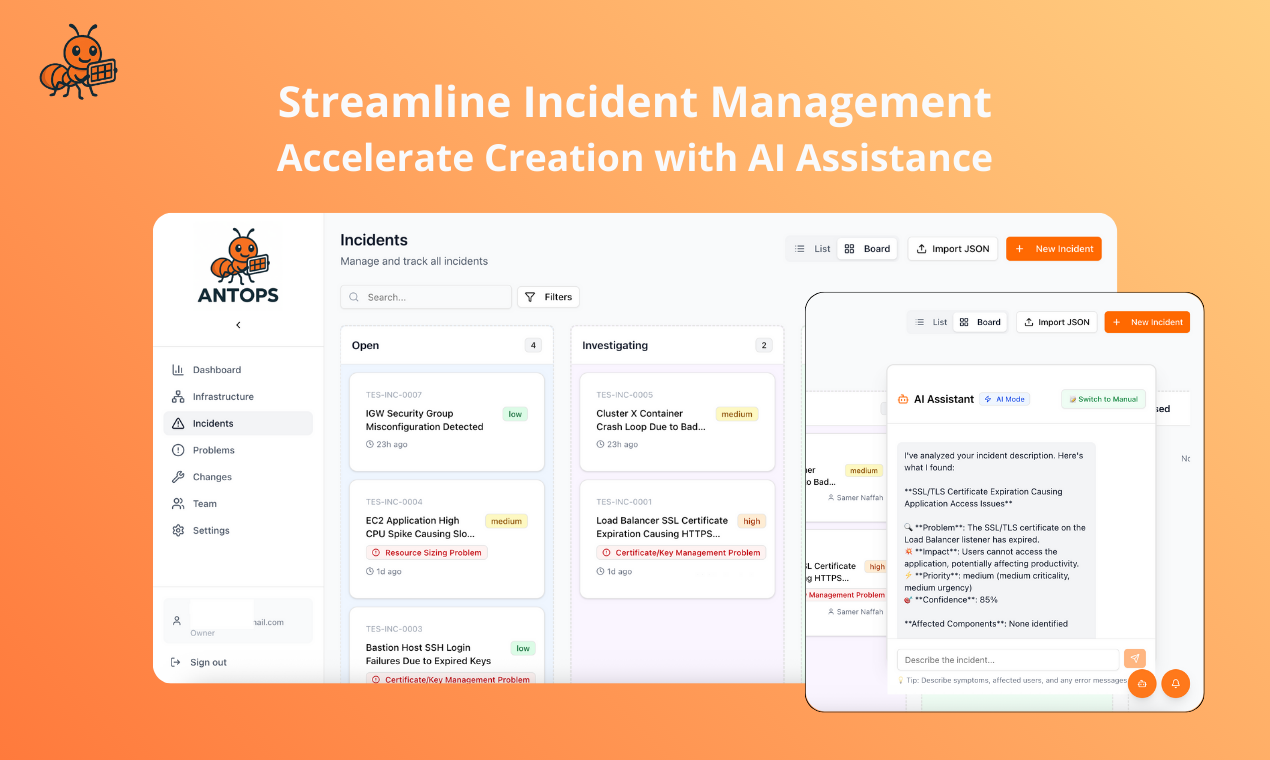Open Settings from the sidebar
Image resolution: width=1270 pixels, height=760 pixels.
(x=238, y=531)
